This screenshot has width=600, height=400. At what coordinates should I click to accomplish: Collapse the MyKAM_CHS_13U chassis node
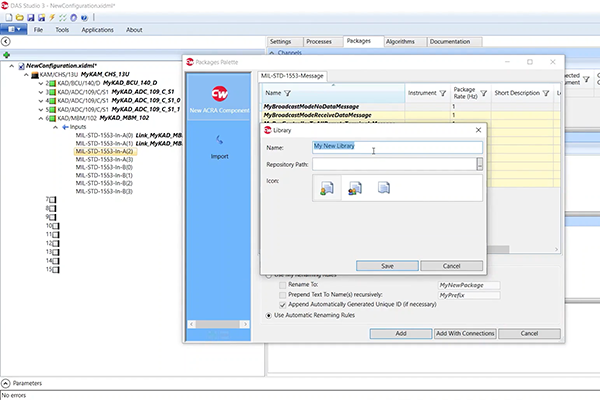[x=26, y=75]
